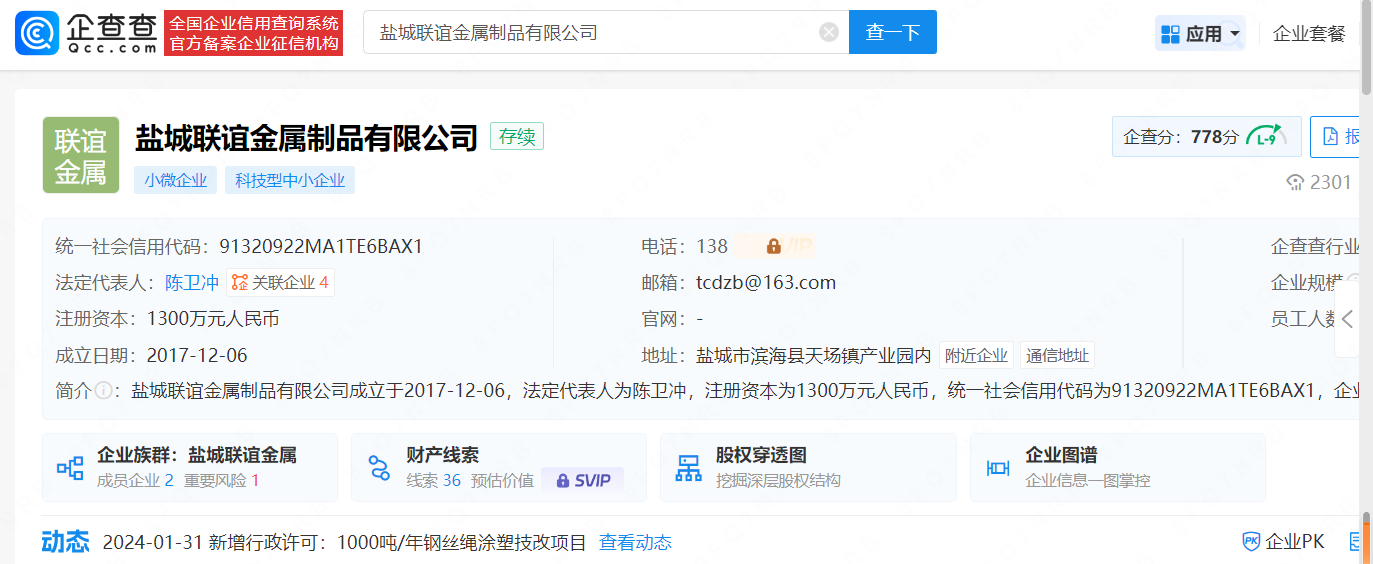The height and width of the screenshot is (564, 1373).
Task: Select the 小微企业 tag
Action: [x=175, y=181]
